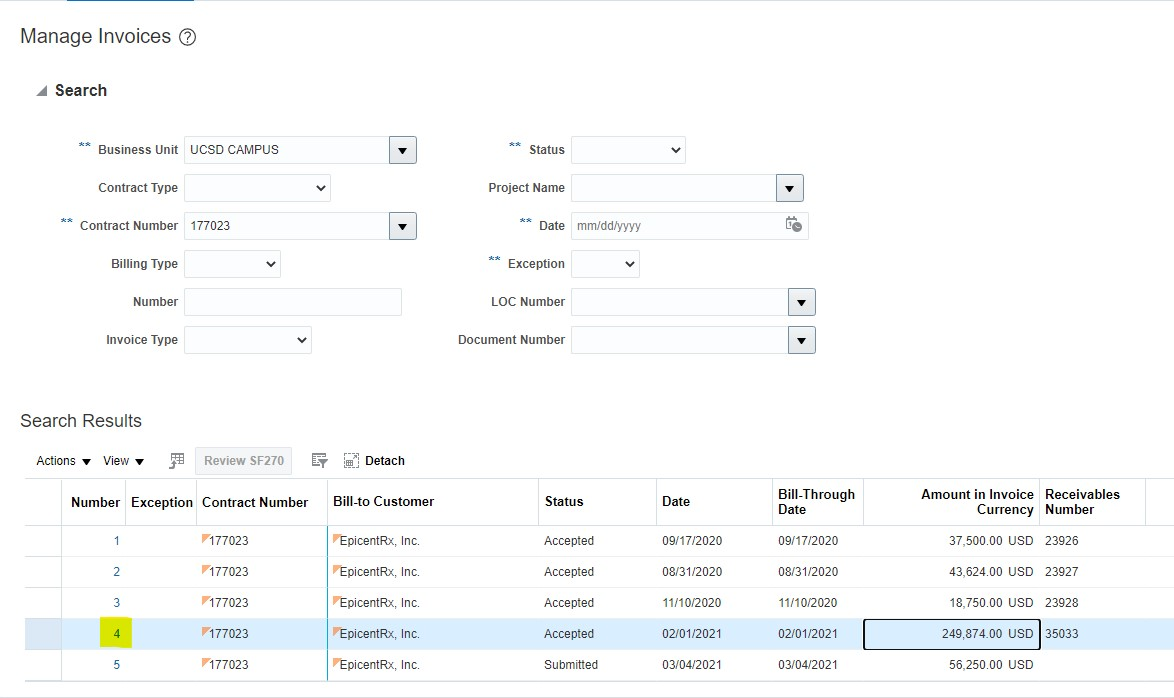The image size is (1174, 698).
Task: Click the invoice Number input field
Action: (292, 302)
